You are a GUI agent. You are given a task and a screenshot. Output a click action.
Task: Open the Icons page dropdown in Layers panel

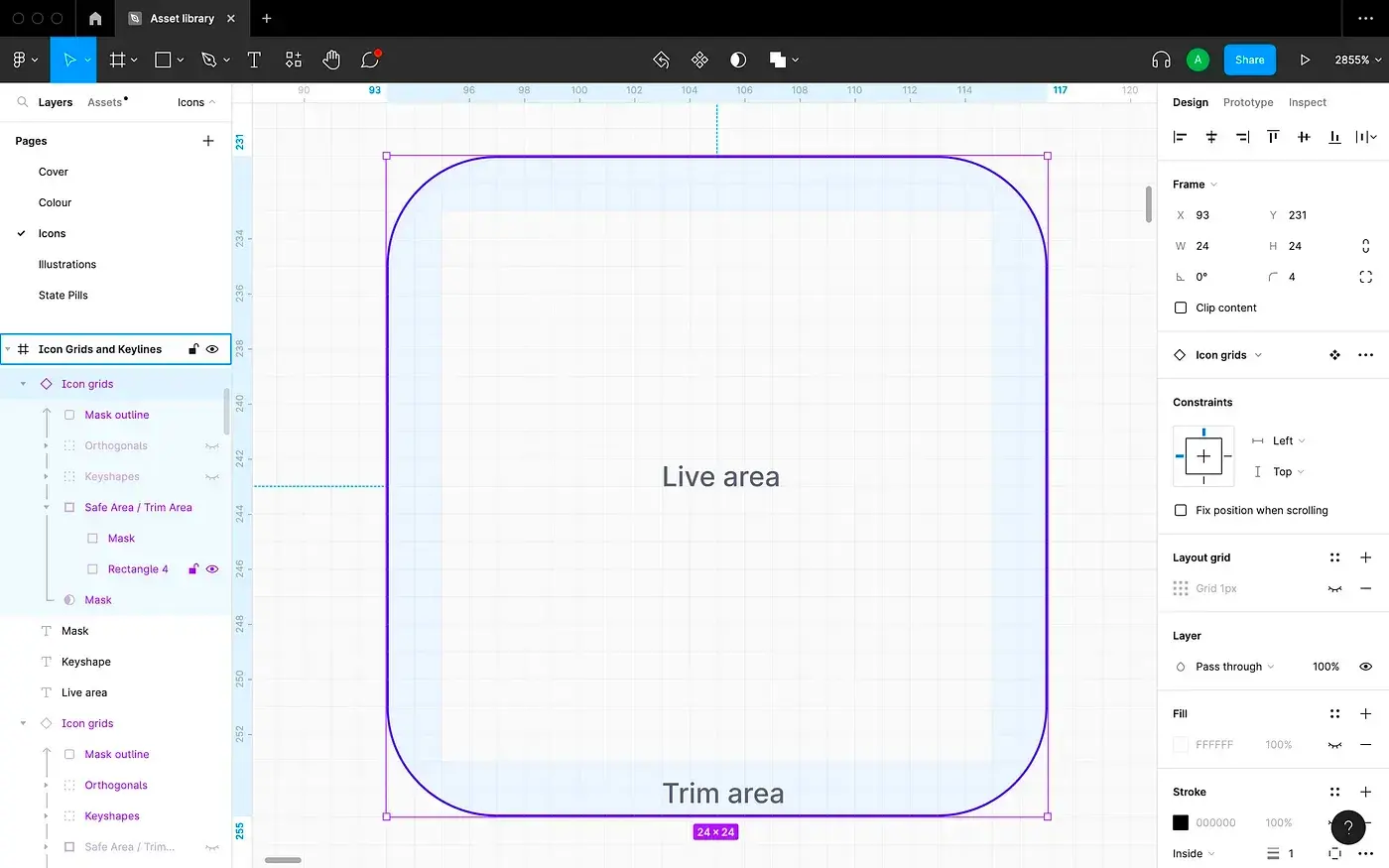click(x=195, y=102)
